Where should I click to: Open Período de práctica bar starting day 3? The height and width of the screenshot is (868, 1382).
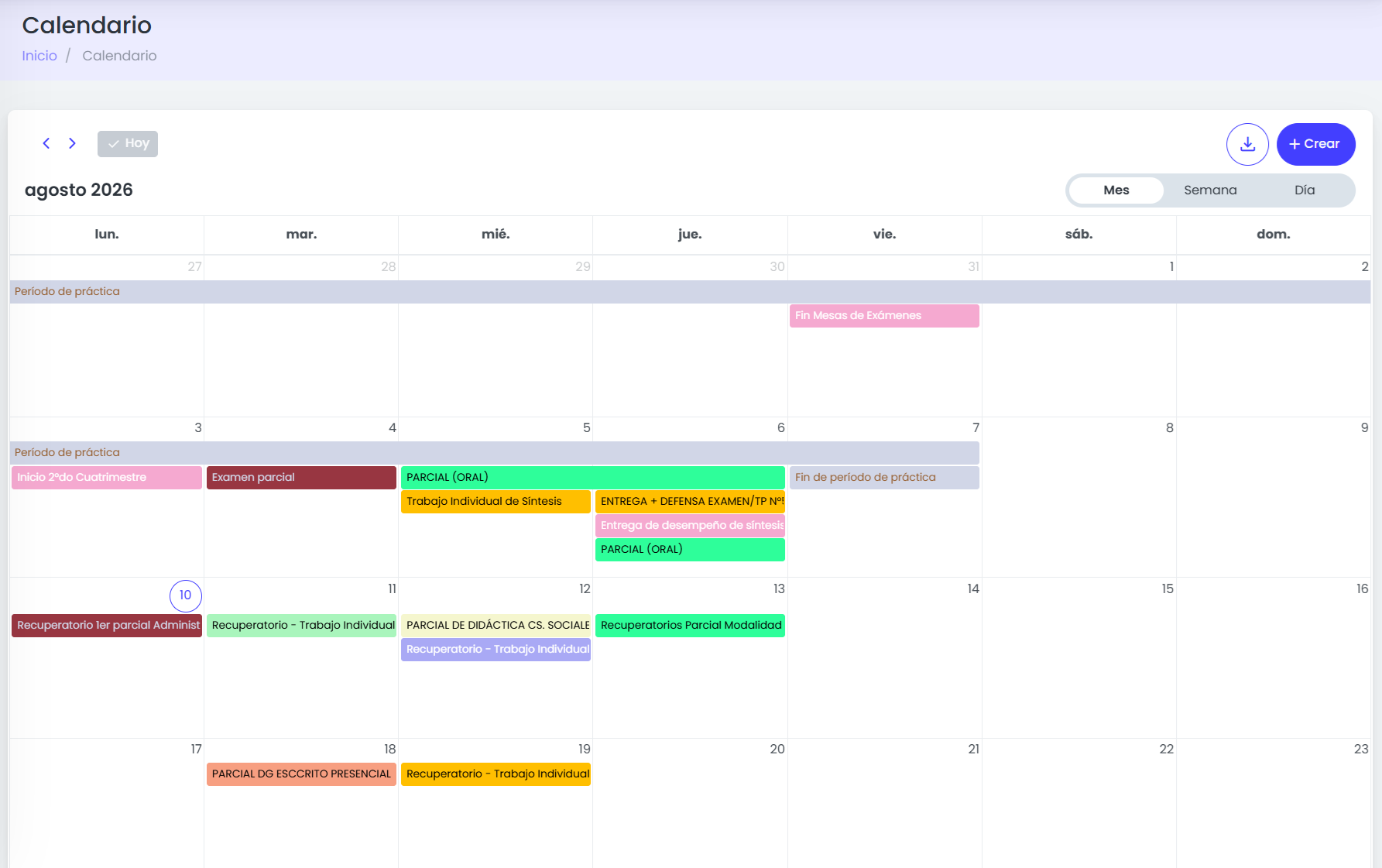[x=495, y=453]
